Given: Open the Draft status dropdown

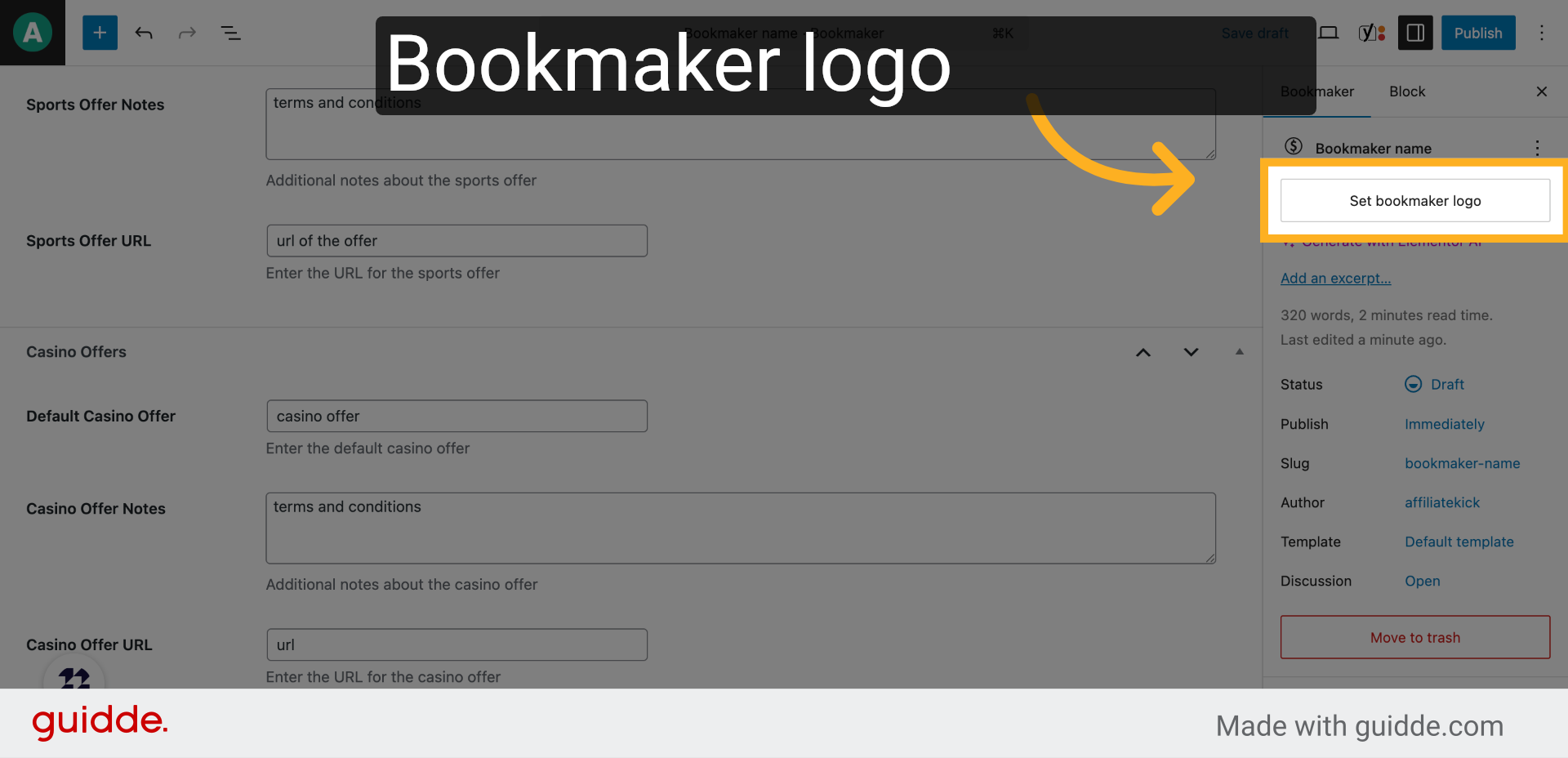Looking at the screenshot, I should point(1446,385).
